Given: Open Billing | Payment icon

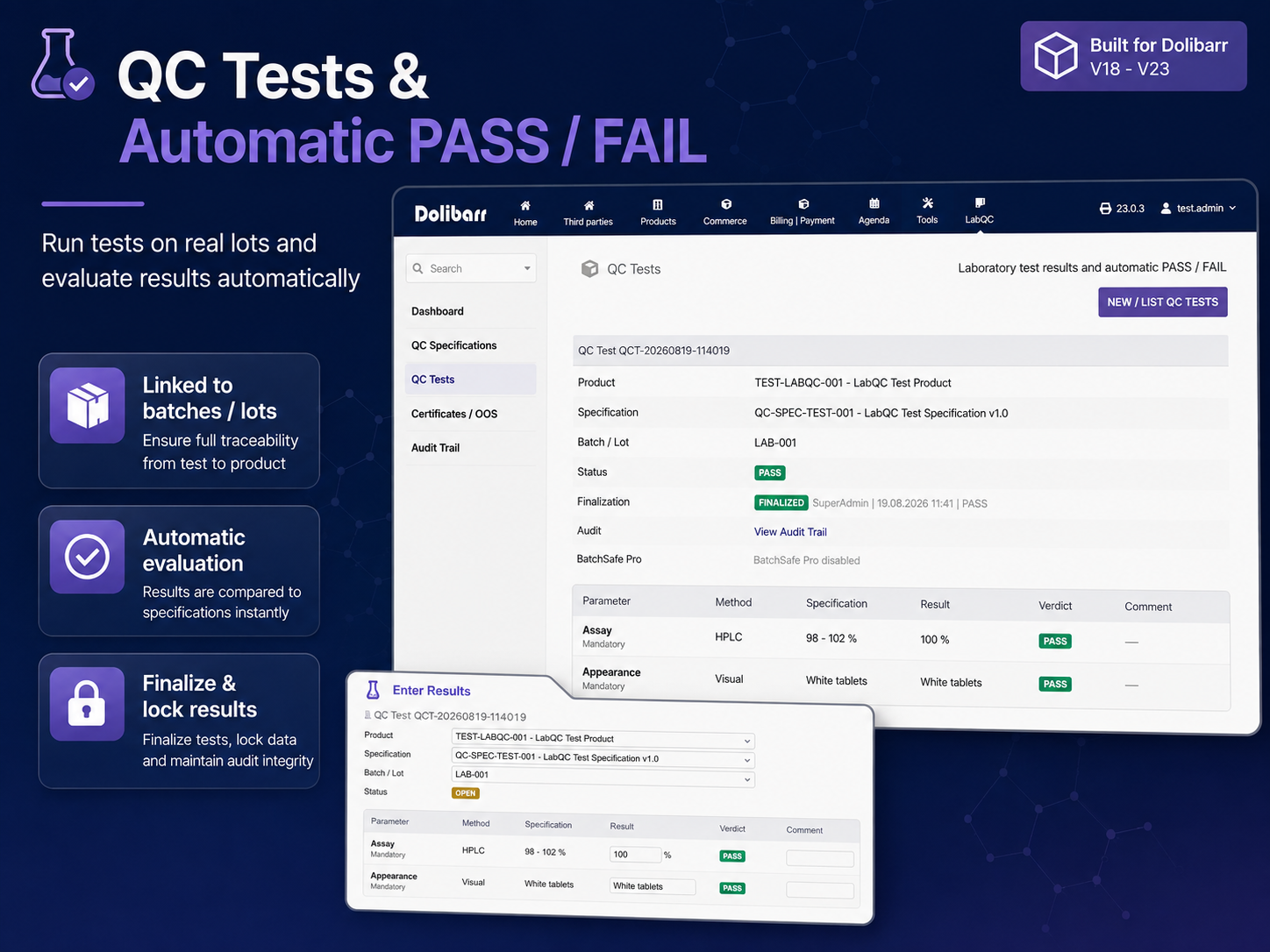Looking at the screenshot, I should (x=803, y=204).
